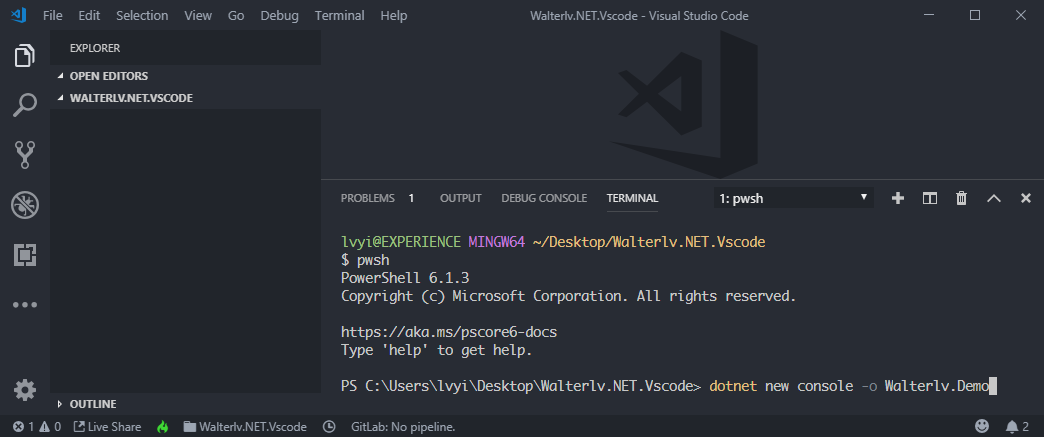
Task: Close the terminal panel
Action: click(x=1025, y=198)
